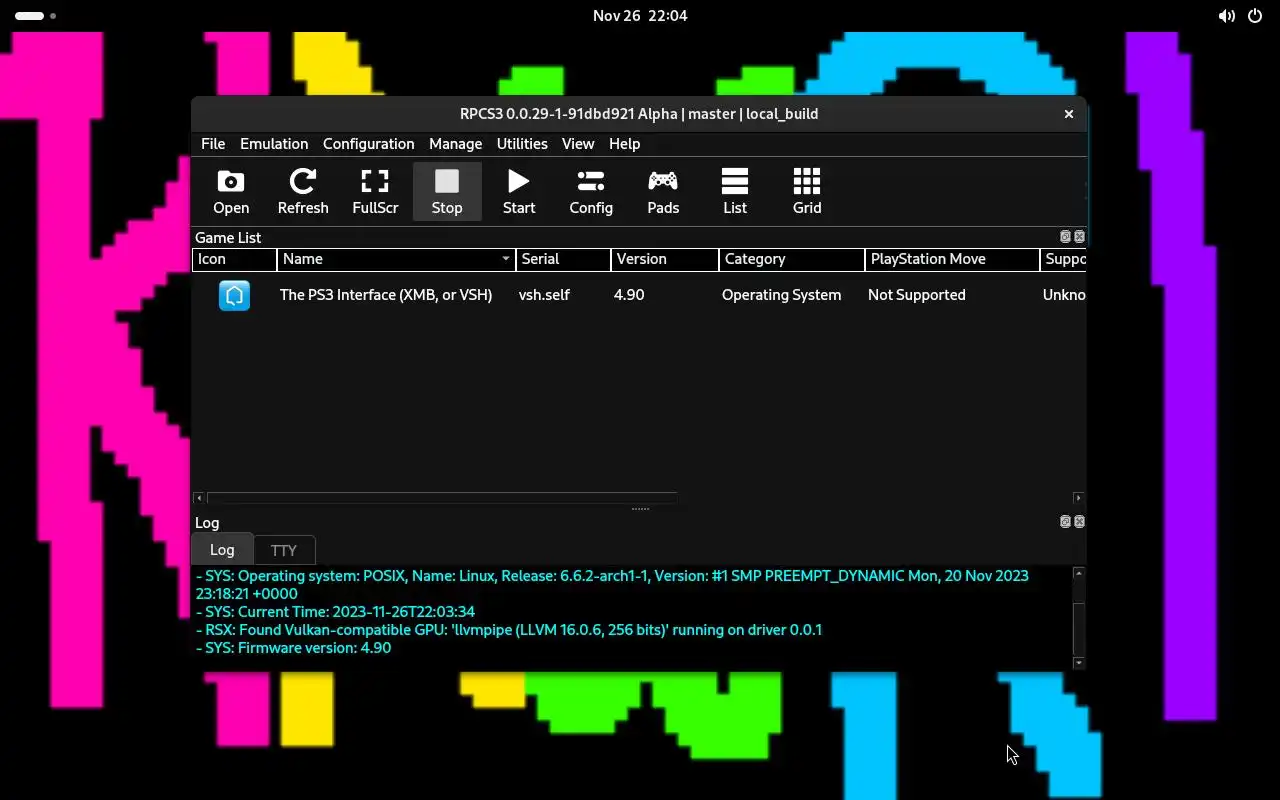
Task: Close the Log panel
Action: pos(1079,522)
